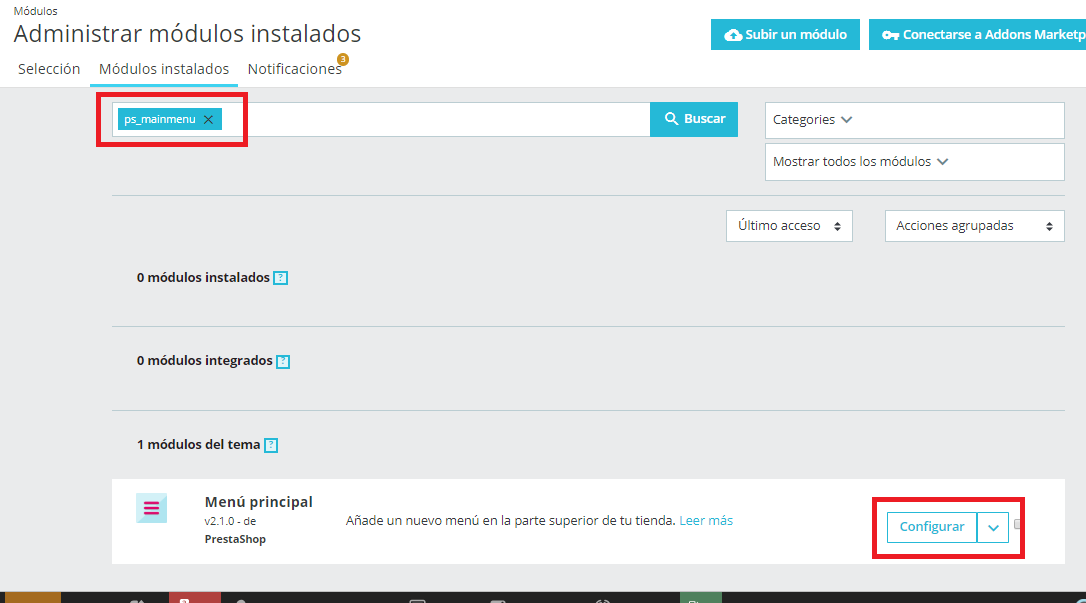
Task: Open Mostrar todos los módulos dropdown
Action: 914,161
